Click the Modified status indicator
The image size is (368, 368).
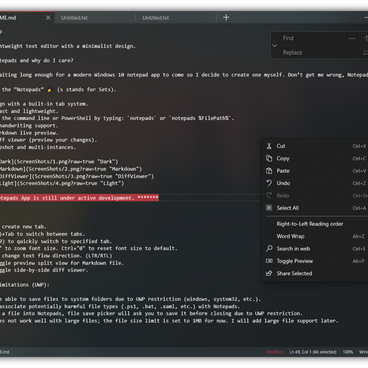click(x=275, y=352)
